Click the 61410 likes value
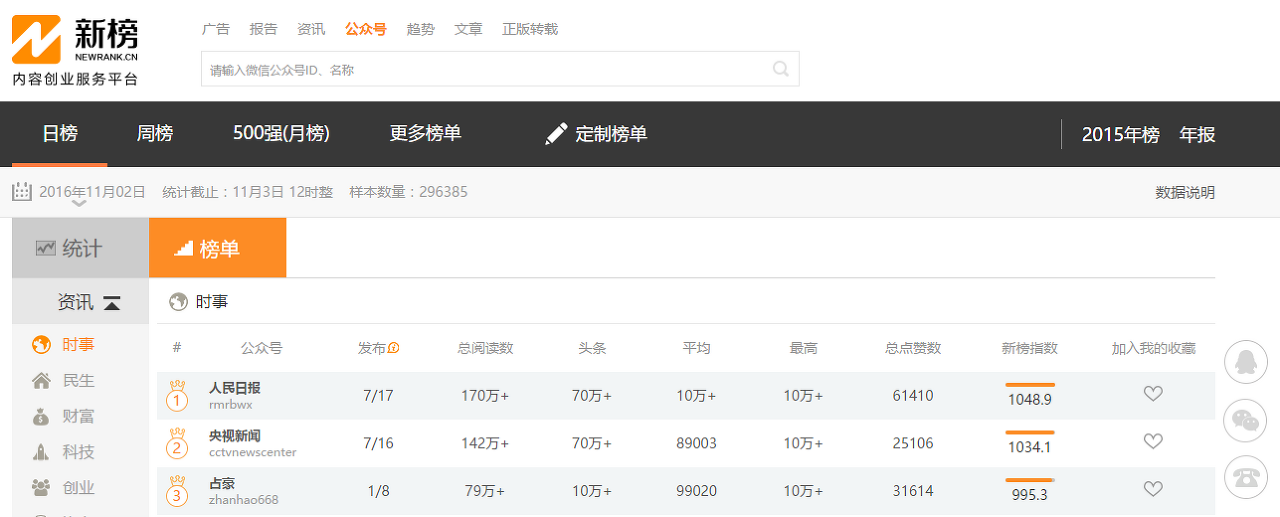The height and width of the screenshot is (517, 1280). coord(913,396)
